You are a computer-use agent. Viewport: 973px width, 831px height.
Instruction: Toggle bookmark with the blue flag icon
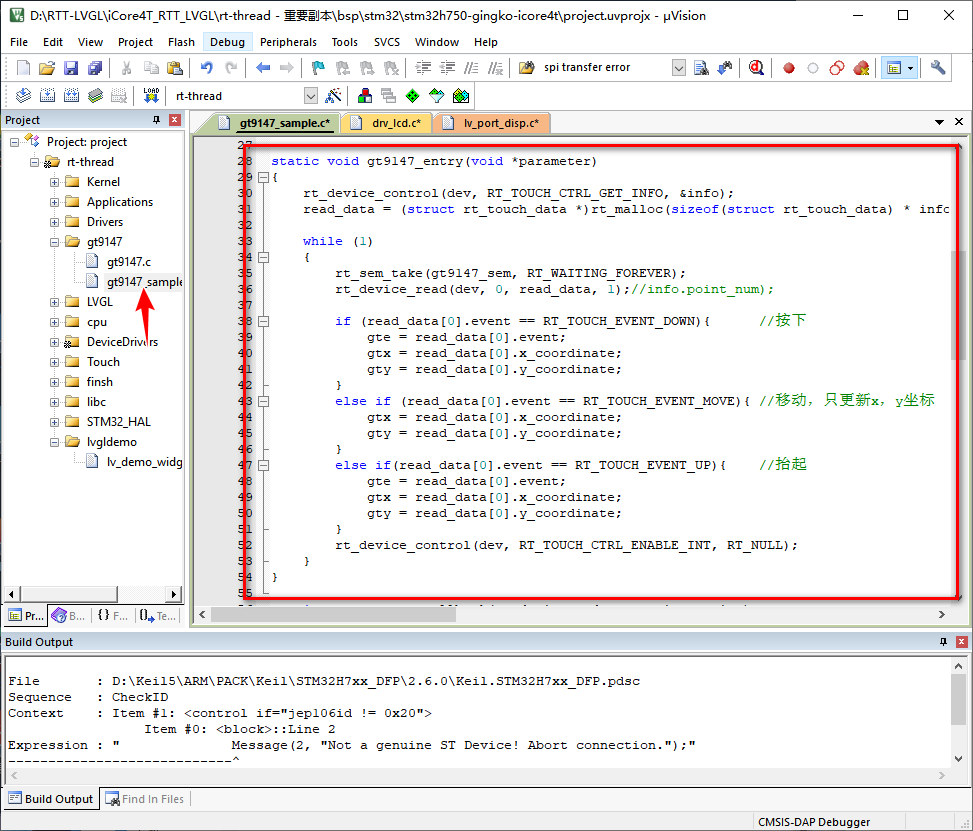pos(318,68)
